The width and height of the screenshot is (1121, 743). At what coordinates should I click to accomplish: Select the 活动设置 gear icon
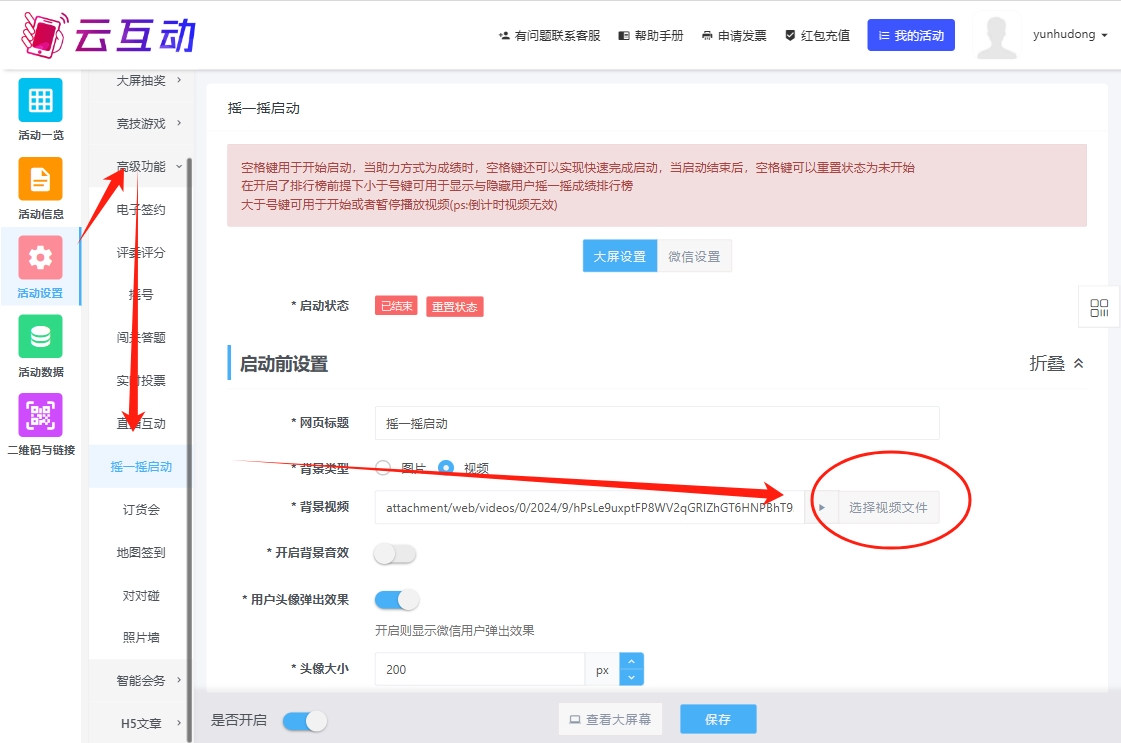(40, 258)
